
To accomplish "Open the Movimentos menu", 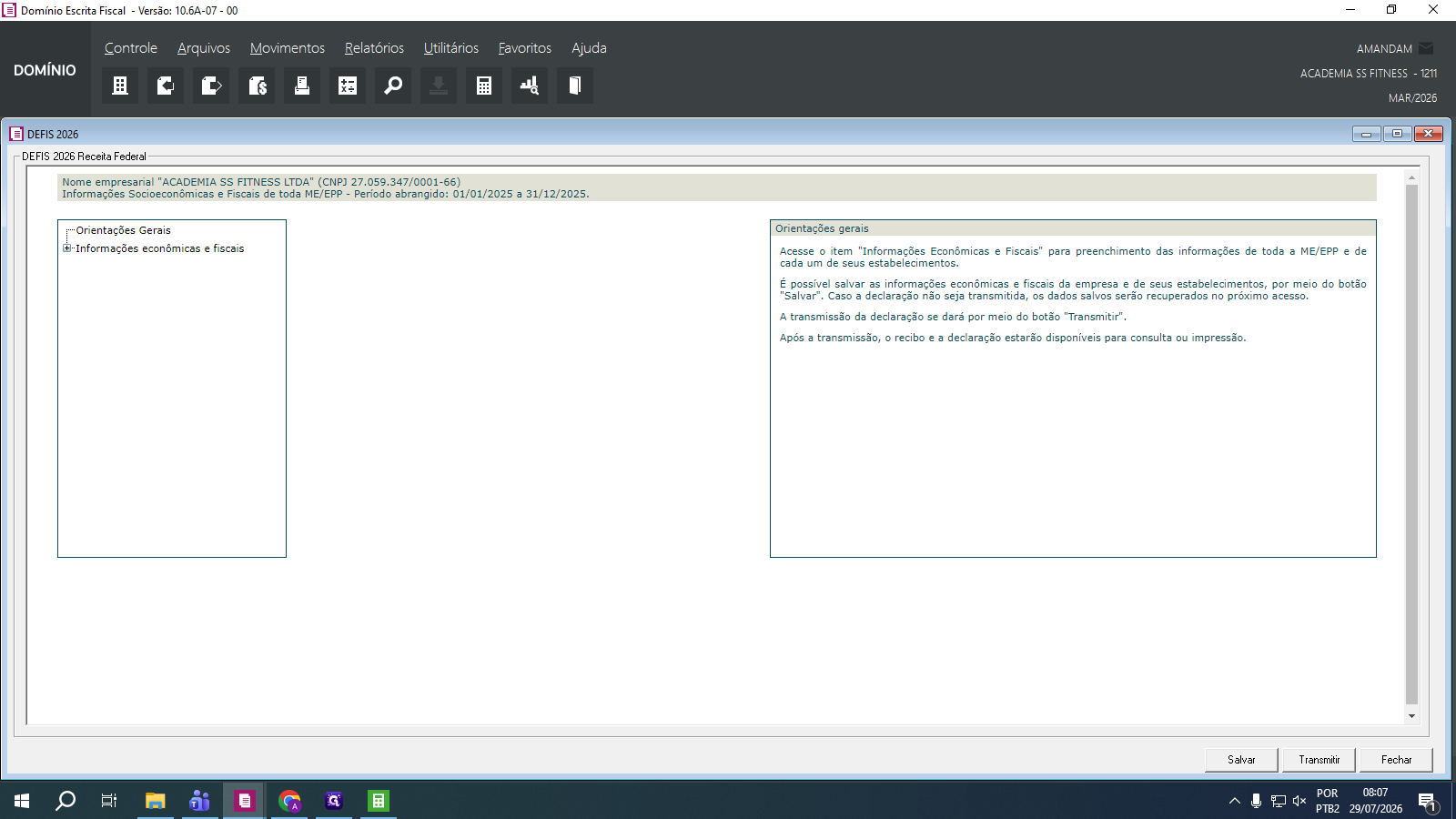I will (x=288, y=48).
